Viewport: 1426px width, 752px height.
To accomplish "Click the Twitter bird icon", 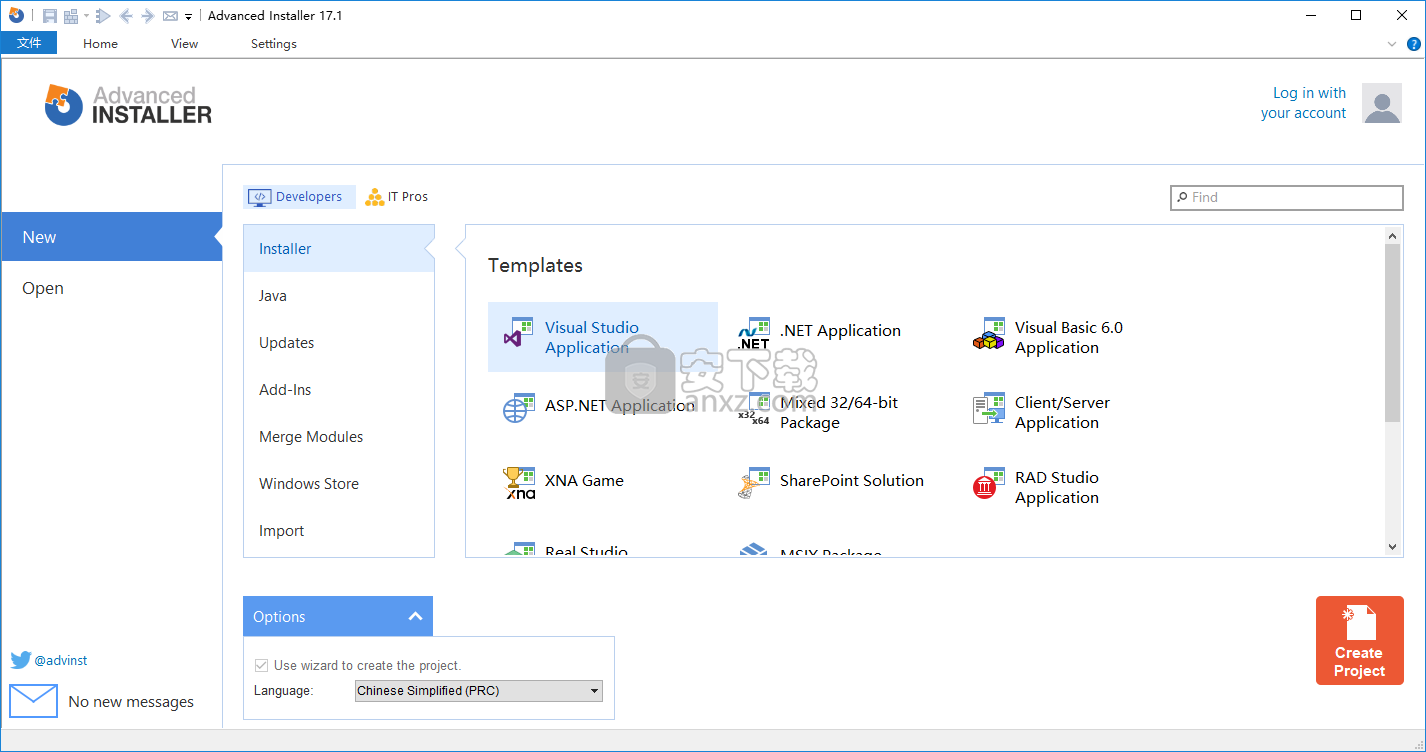I will (20, 660).
